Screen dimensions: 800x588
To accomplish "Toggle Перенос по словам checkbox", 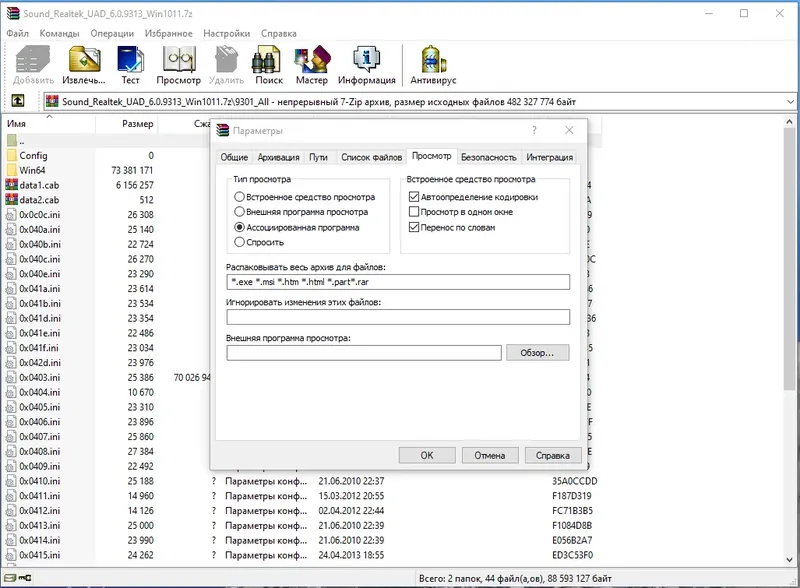I will coord(414,227).
